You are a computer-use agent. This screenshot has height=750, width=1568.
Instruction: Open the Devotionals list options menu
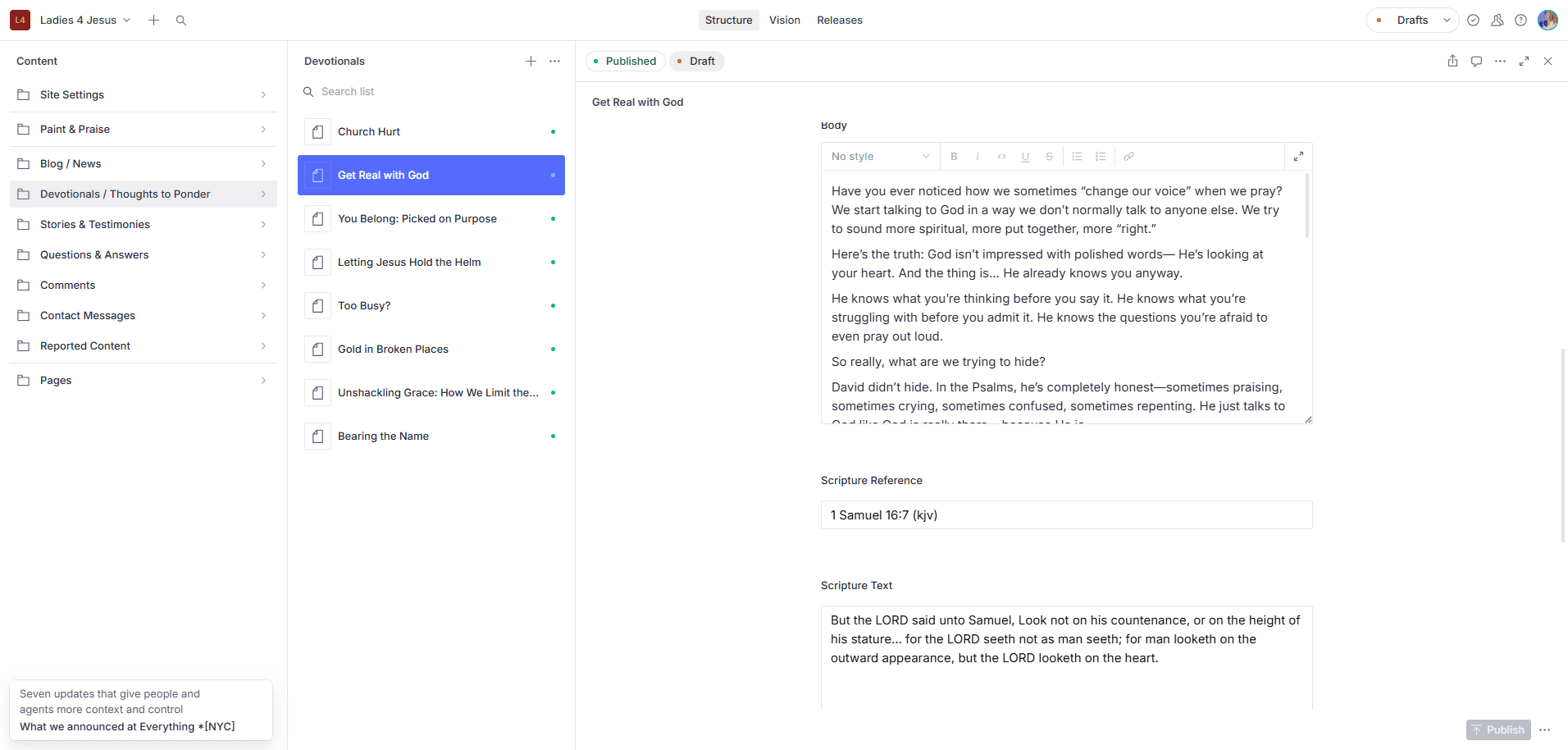click(555, 62)
